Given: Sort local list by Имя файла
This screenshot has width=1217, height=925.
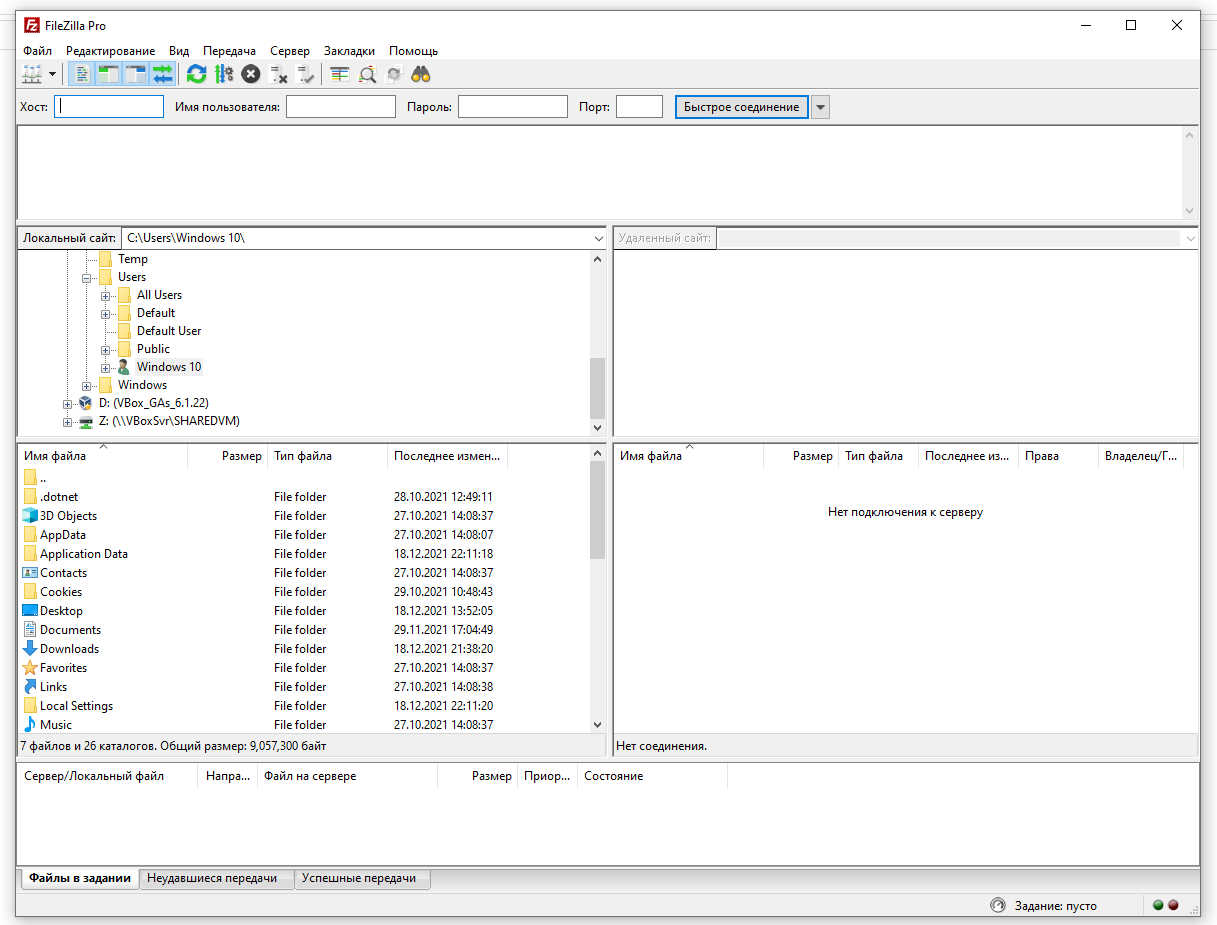Looking at the screenshot, I should pos(103,456).
